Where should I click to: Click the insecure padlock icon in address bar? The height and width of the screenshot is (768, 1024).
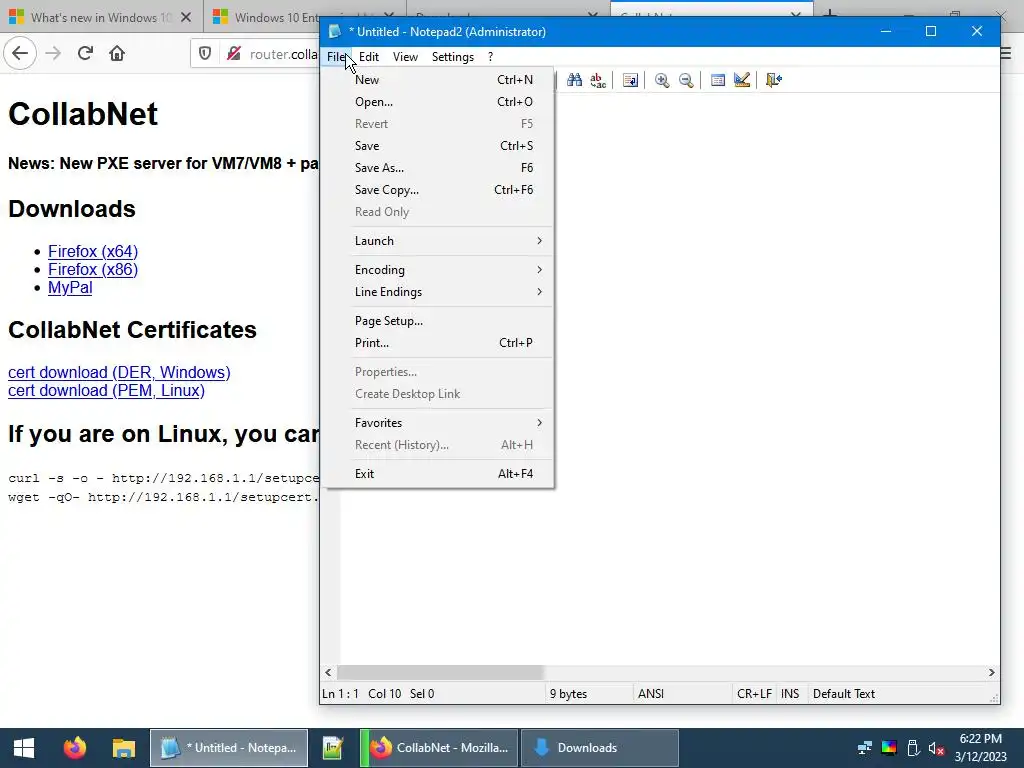pyautogui.click(x=233, y=54)
